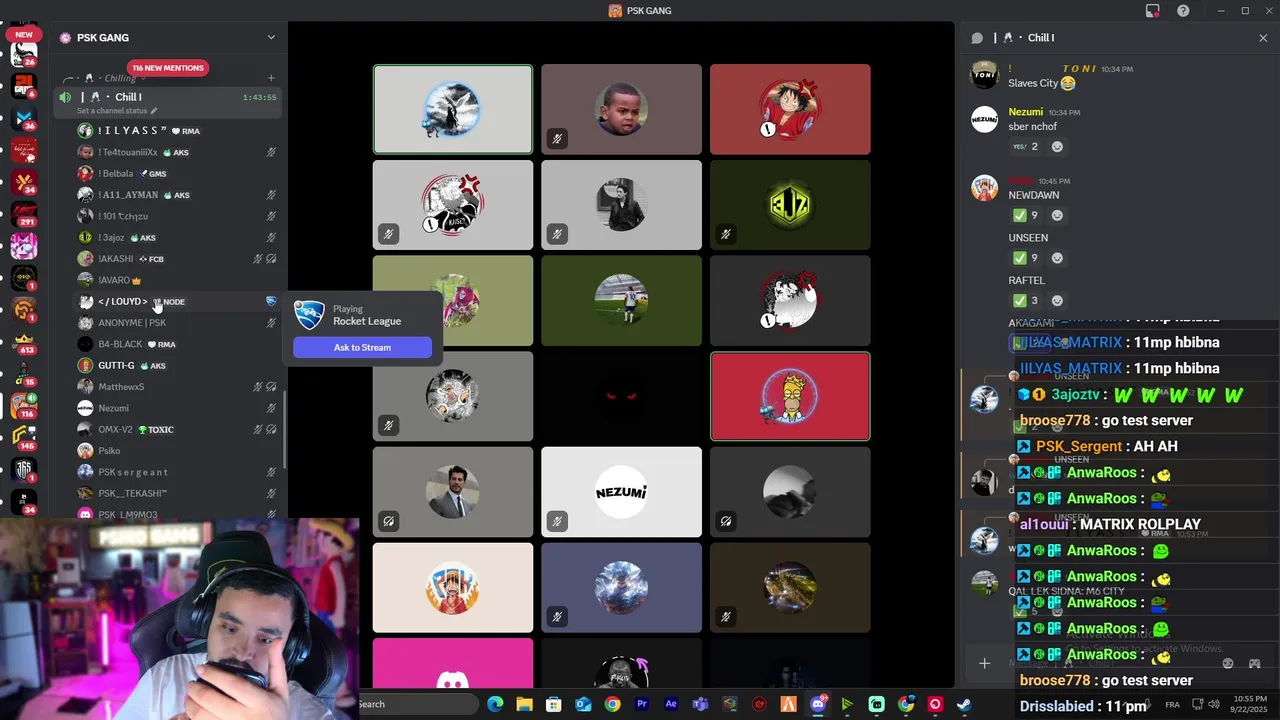This screenshot has width=1280, height=720.
Task: Open Google Chrome from taskbar
Action: (x=612, y=704)
